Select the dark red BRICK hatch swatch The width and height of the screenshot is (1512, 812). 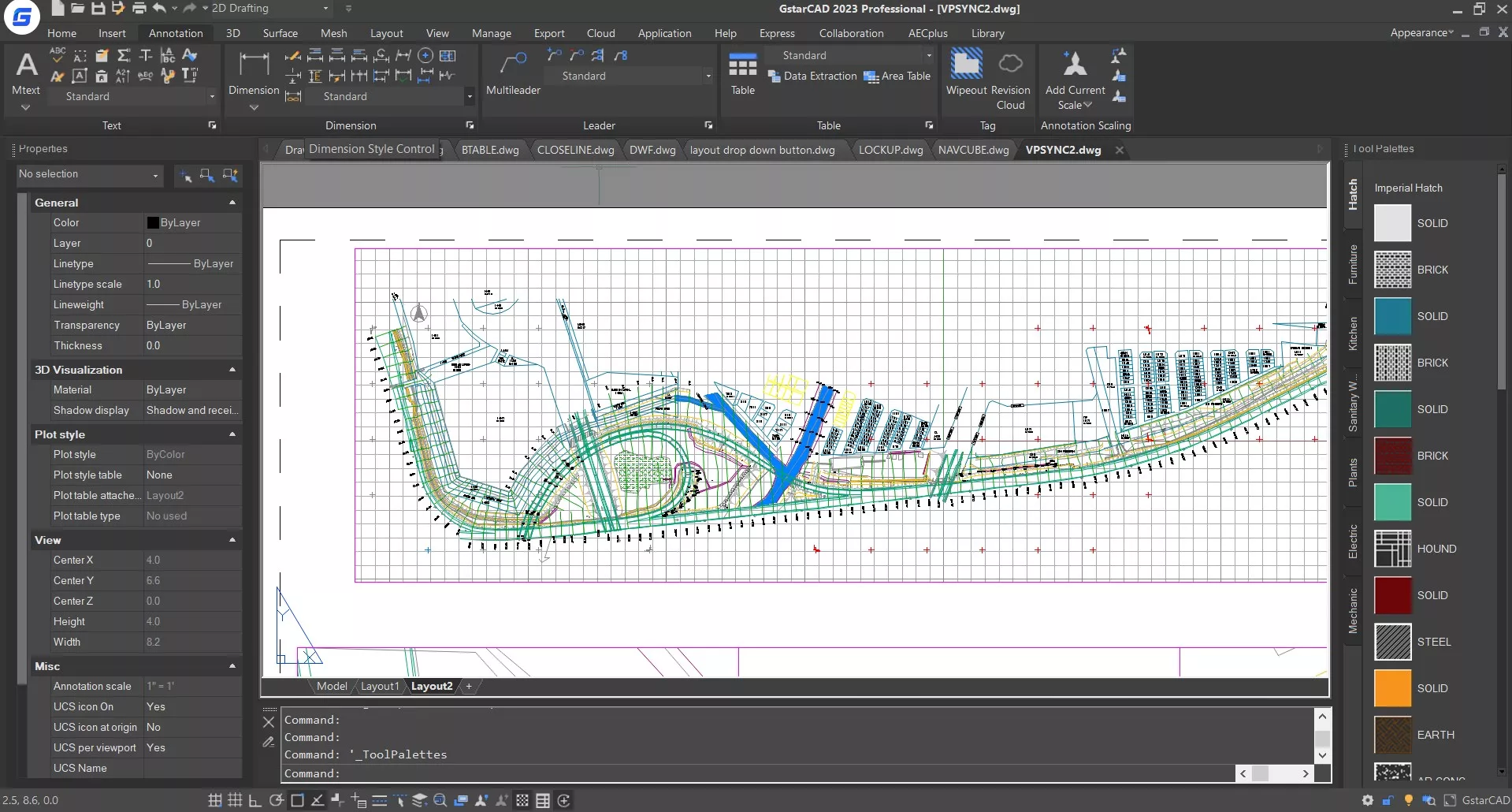click(x=1392, y=456)
